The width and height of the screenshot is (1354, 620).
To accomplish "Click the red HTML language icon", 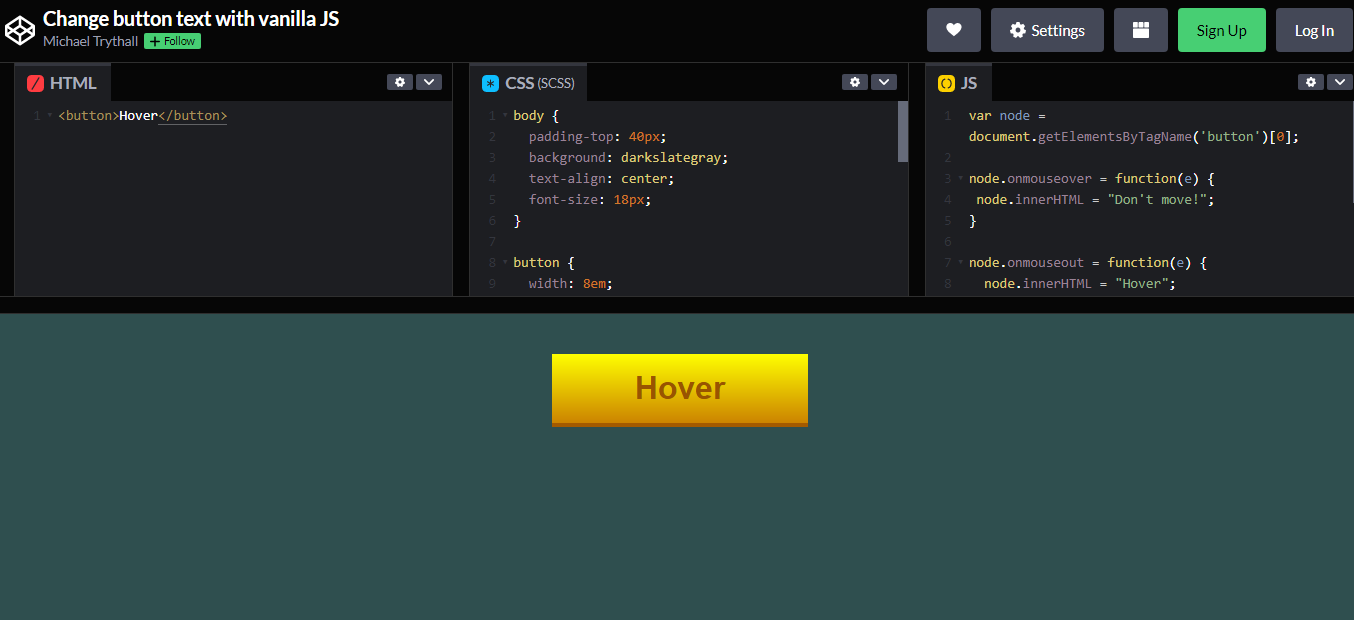I will 35,82.
